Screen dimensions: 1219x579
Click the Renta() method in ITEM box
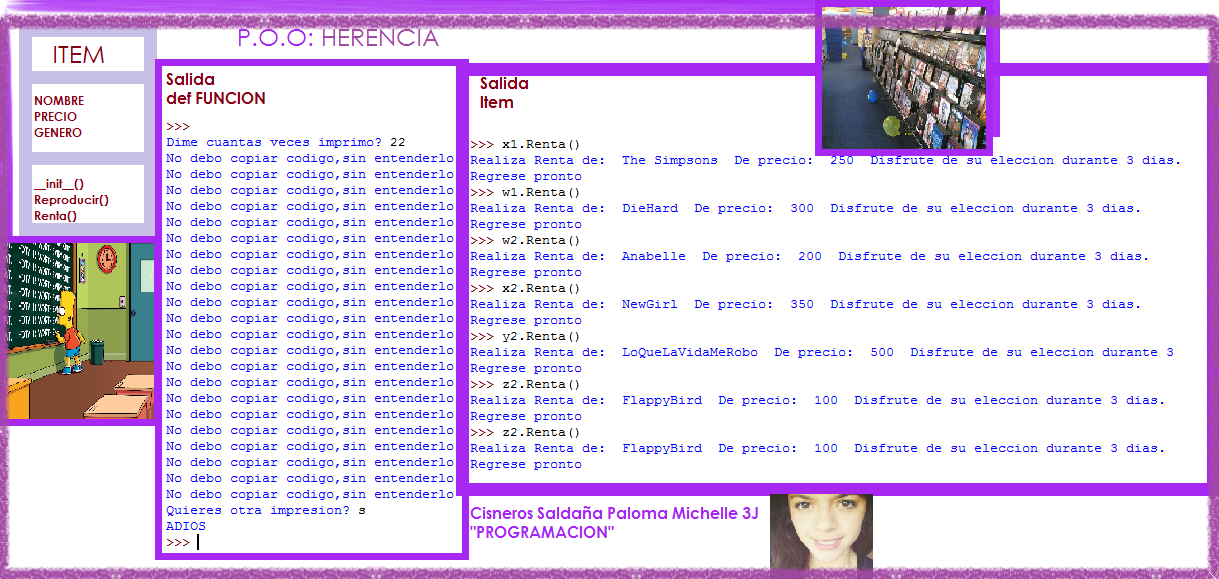click(x=55, y=216)
